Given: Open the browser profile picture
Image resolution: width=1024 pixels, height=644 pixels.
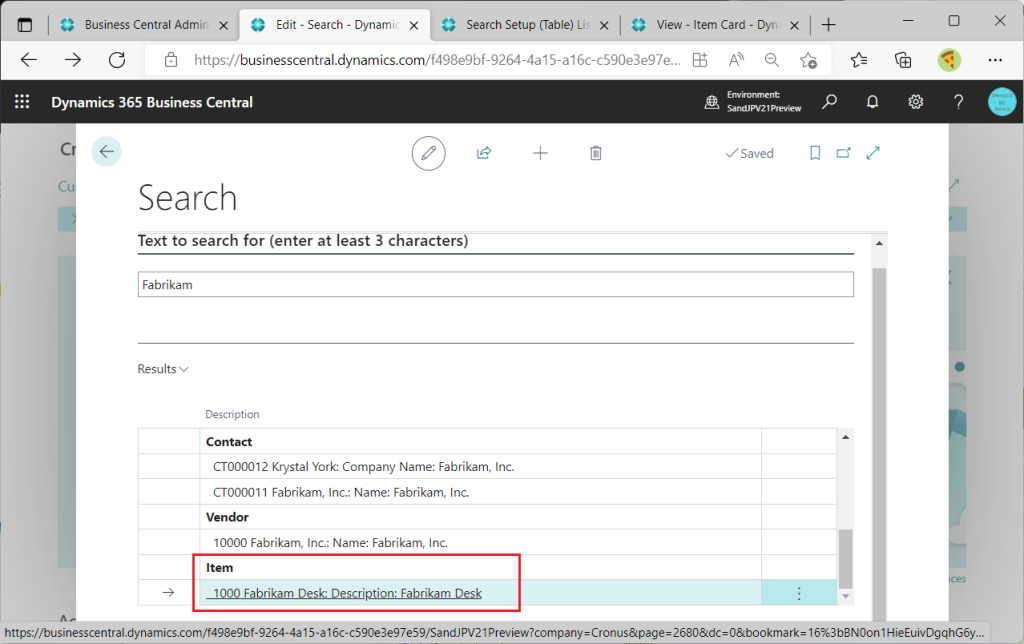Looking at the screenshot, I should (x=949, y=60).
